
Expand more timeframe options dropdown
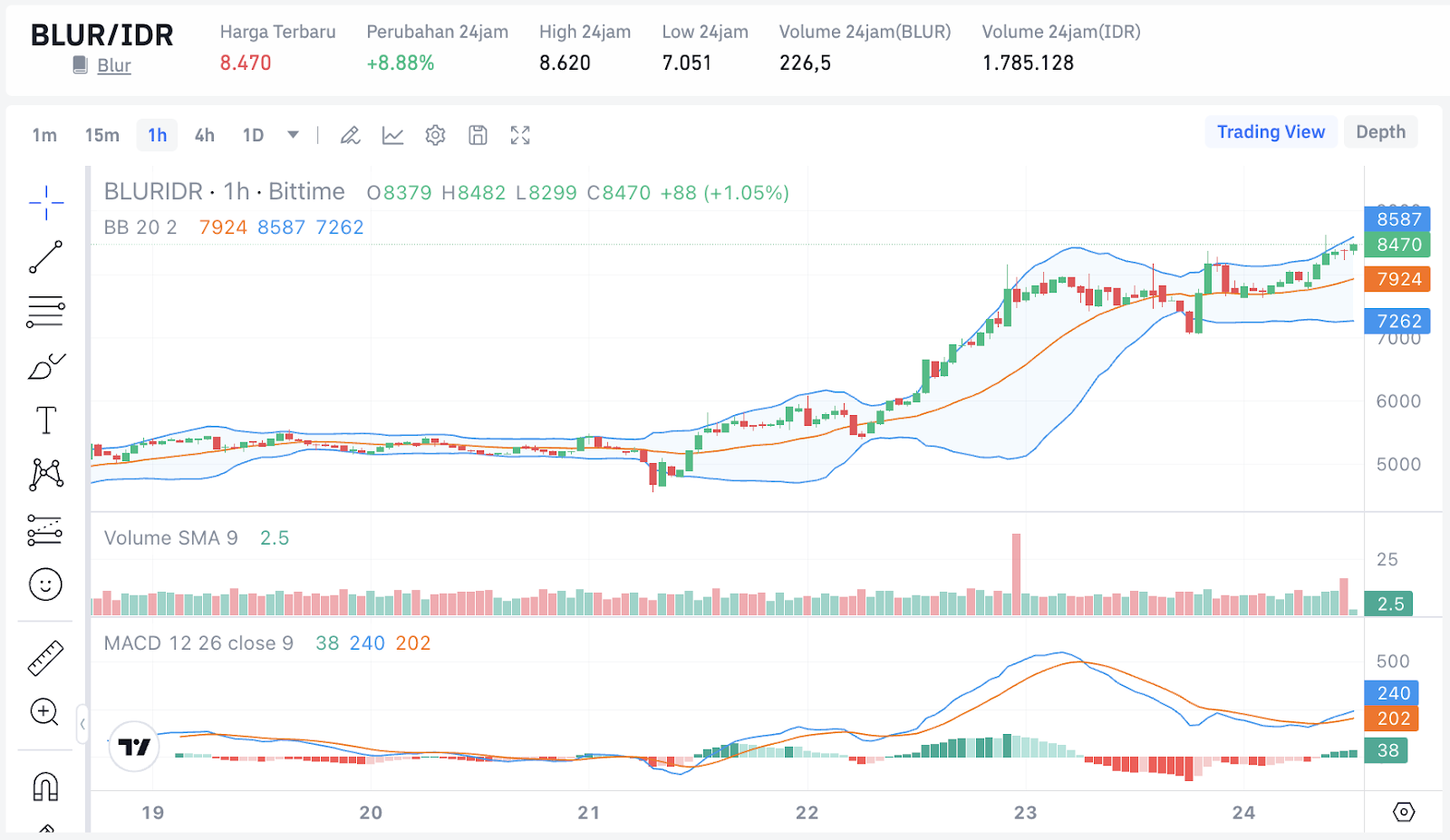coord(293,135)
